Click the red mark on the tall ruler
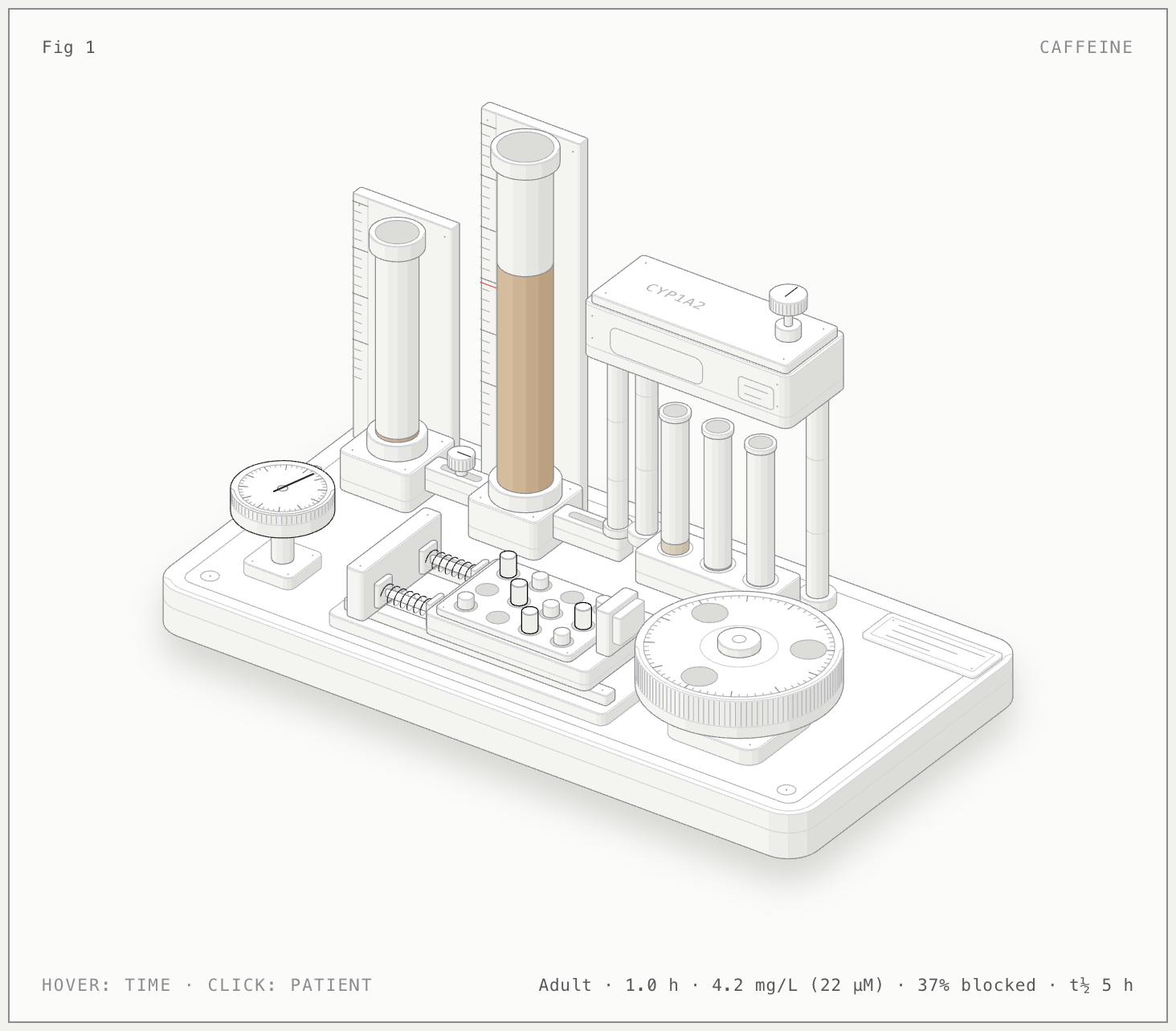This screenshot has height=1031, width=1176. [x=488, y=284]
